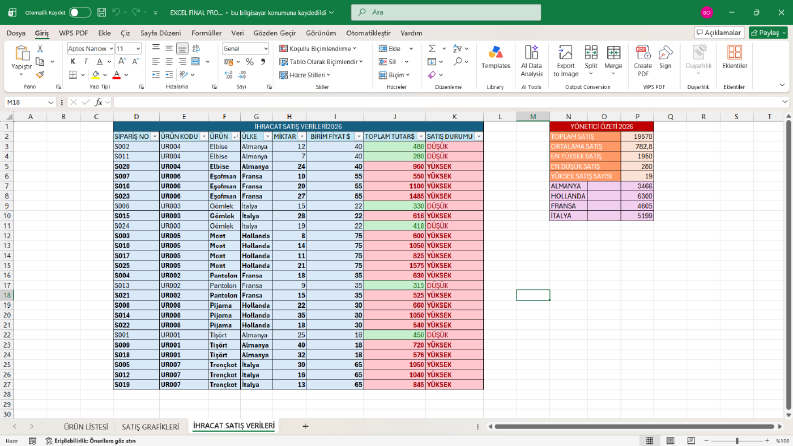The width and height of the screenshot is (793, 446).
Task: Apply italic formatting
Action: tap(86, 62)
